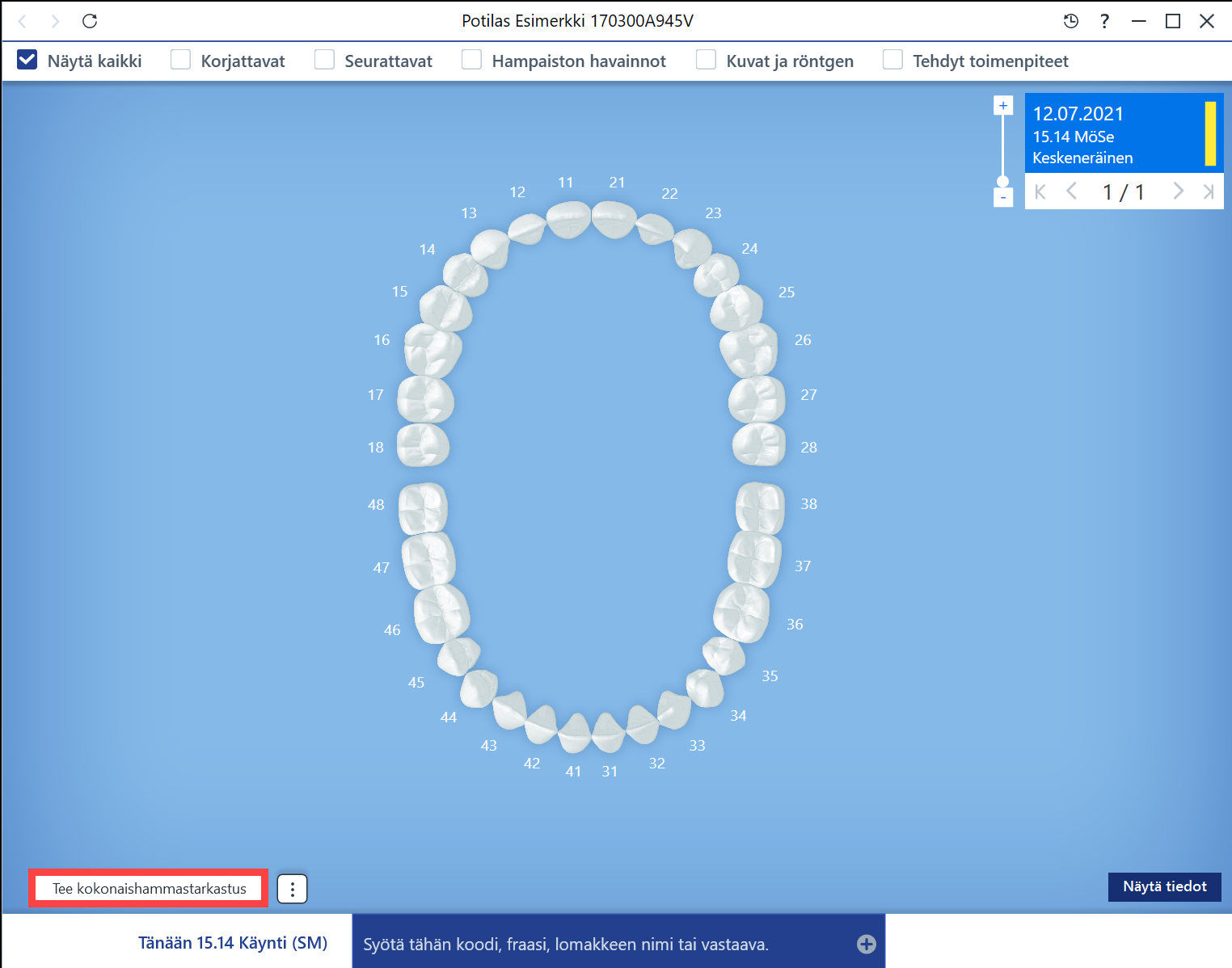Click the zoom in plus button
1232x968 pixels.
pyautogui.click(x=1003, y=105)
